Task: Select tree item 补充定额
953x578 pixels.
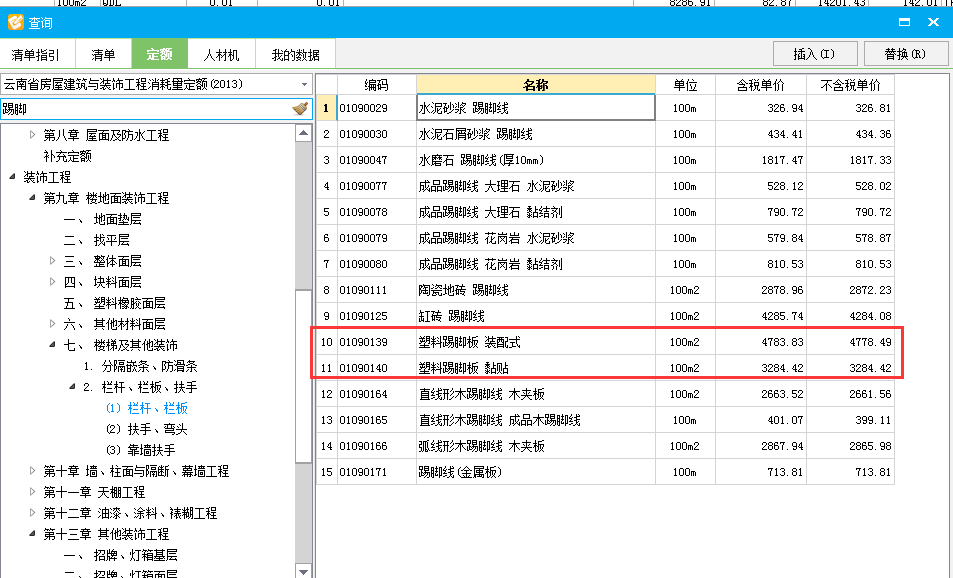Action: (x=67, y=156)
